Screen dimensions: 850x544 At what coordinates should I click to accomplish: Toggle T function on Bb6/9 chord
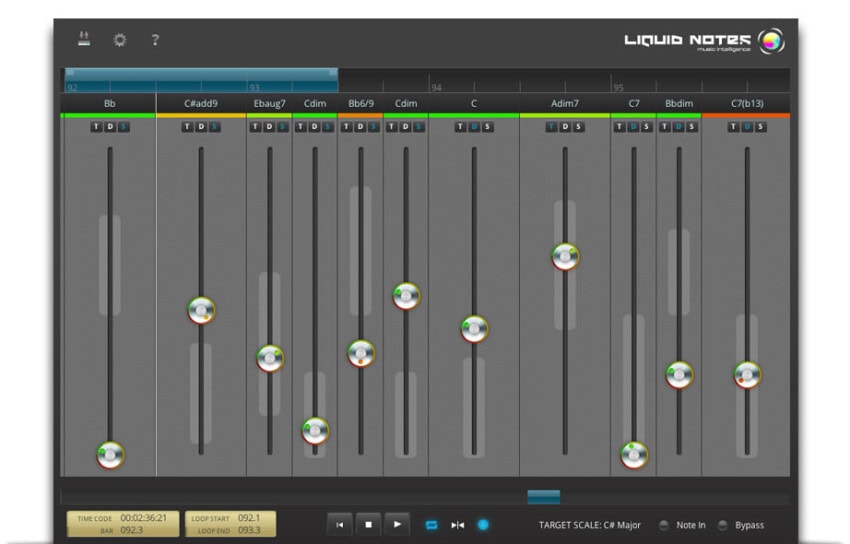347,127
